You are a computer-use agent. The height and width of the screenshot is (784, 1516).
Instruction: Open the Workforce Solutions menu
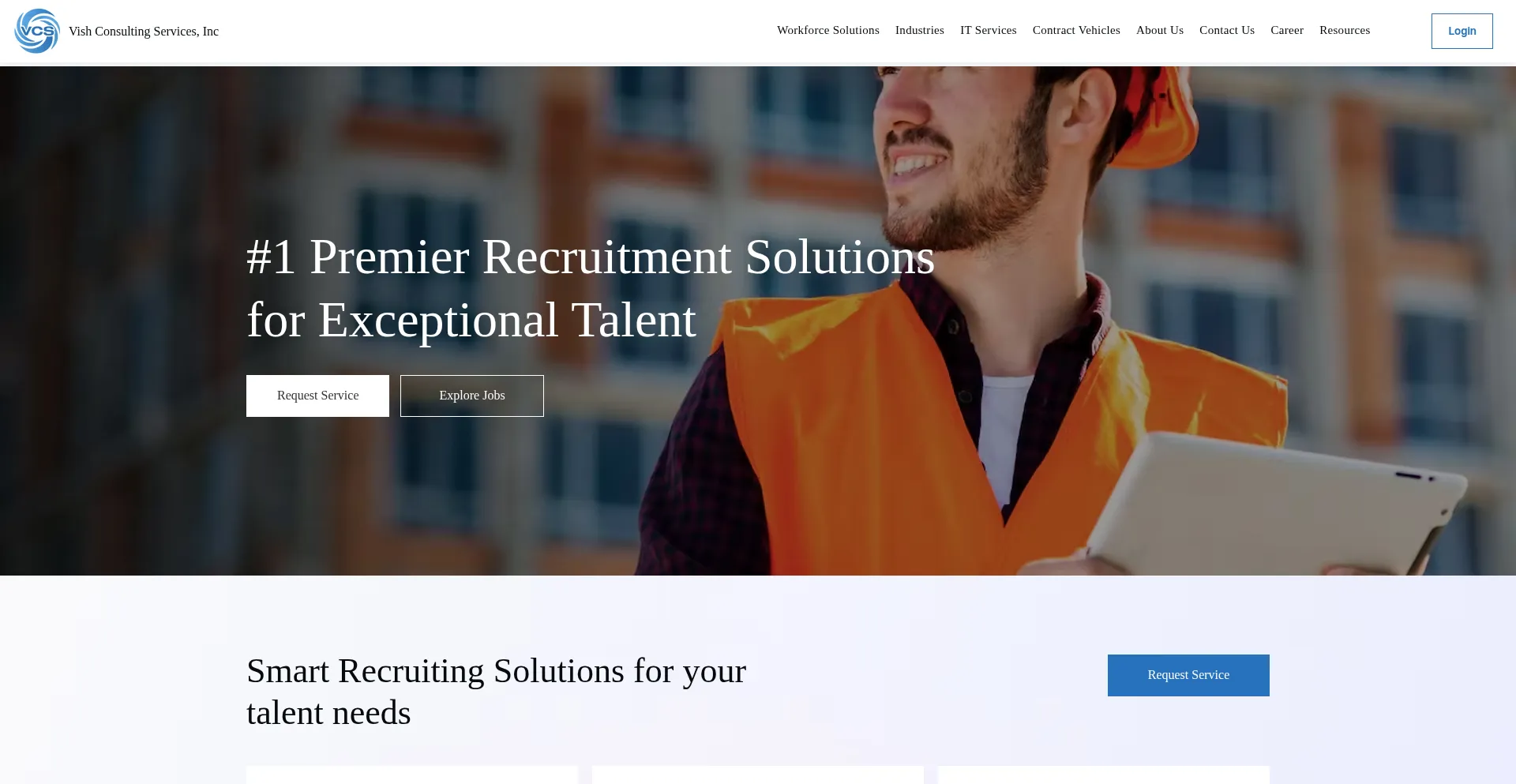(827, 30)
